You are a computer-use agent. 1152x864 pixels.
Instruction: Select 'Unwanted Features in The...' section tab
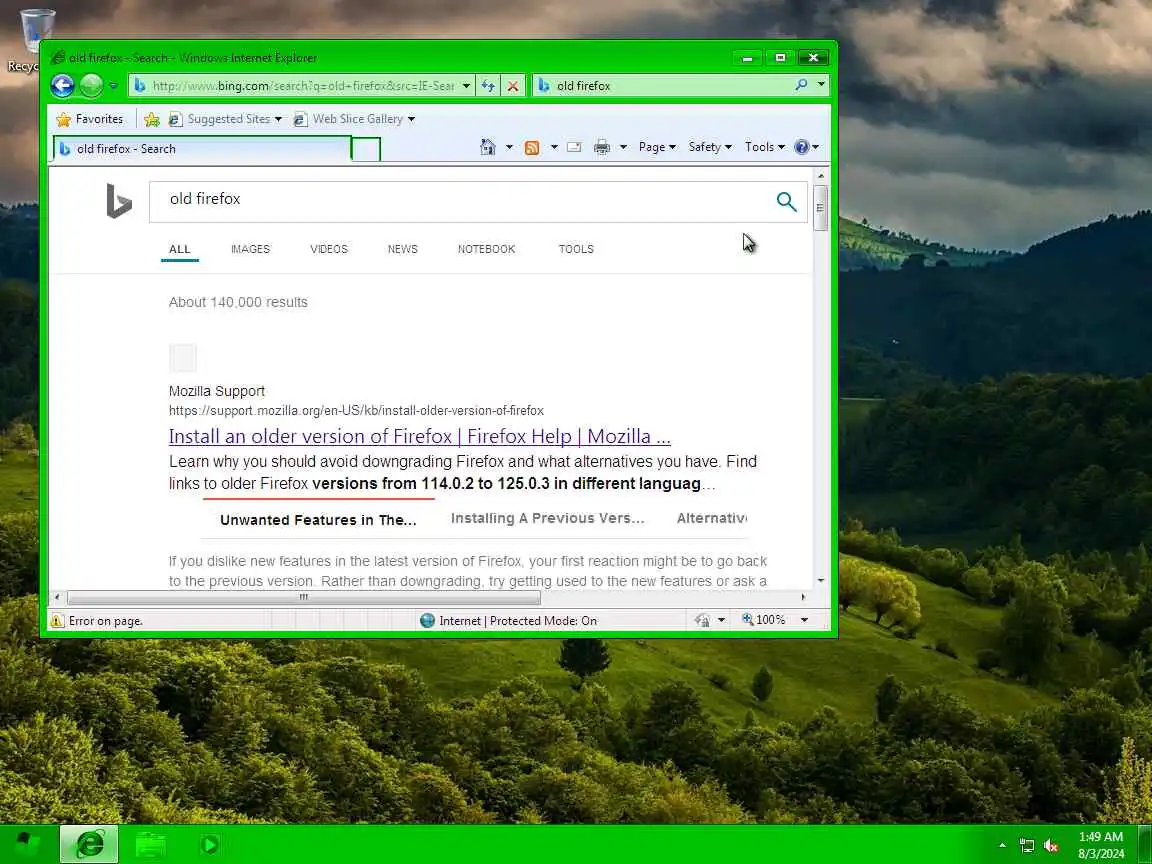[x=318, y=520]
